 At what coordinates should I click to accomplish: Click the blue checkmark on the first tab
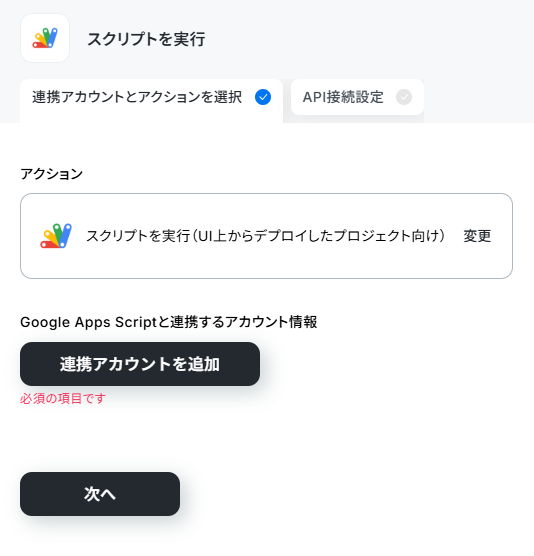coord(263,97)
